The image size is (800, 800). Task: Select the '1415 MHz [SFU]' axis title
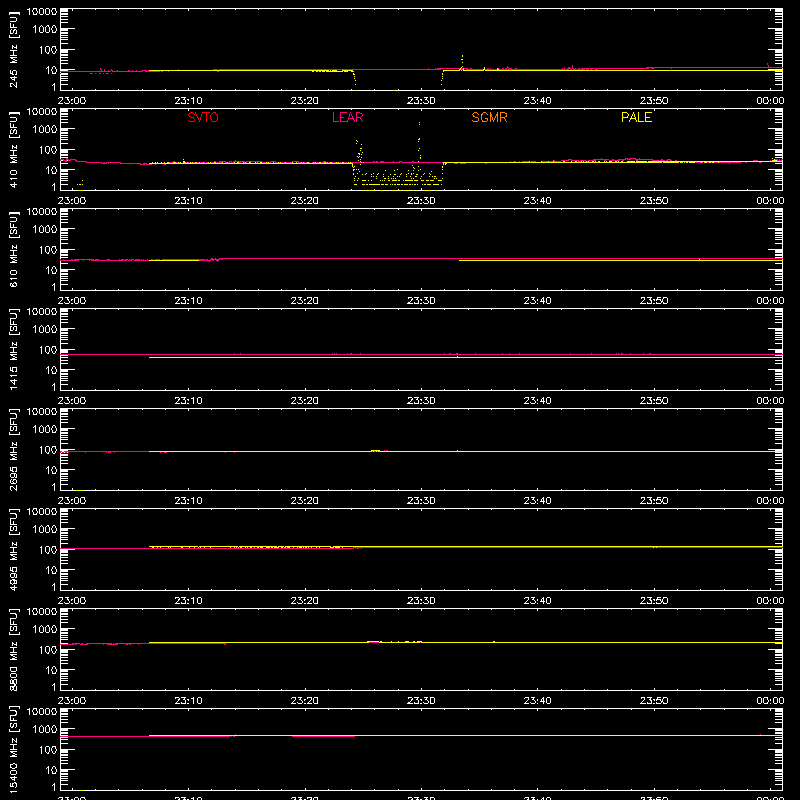[x=13, y=349]
